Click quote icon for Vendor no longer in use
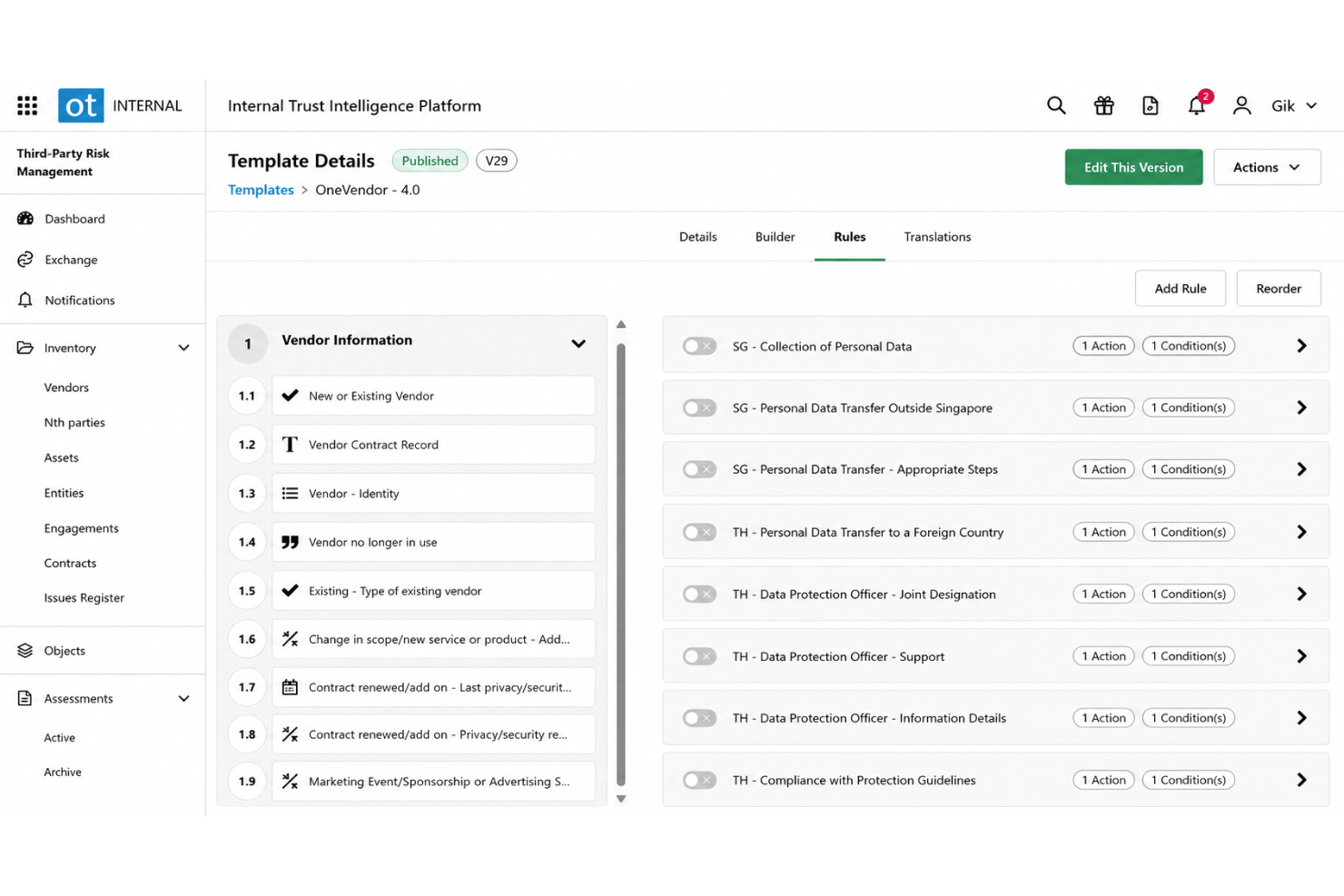 [290, 542]
